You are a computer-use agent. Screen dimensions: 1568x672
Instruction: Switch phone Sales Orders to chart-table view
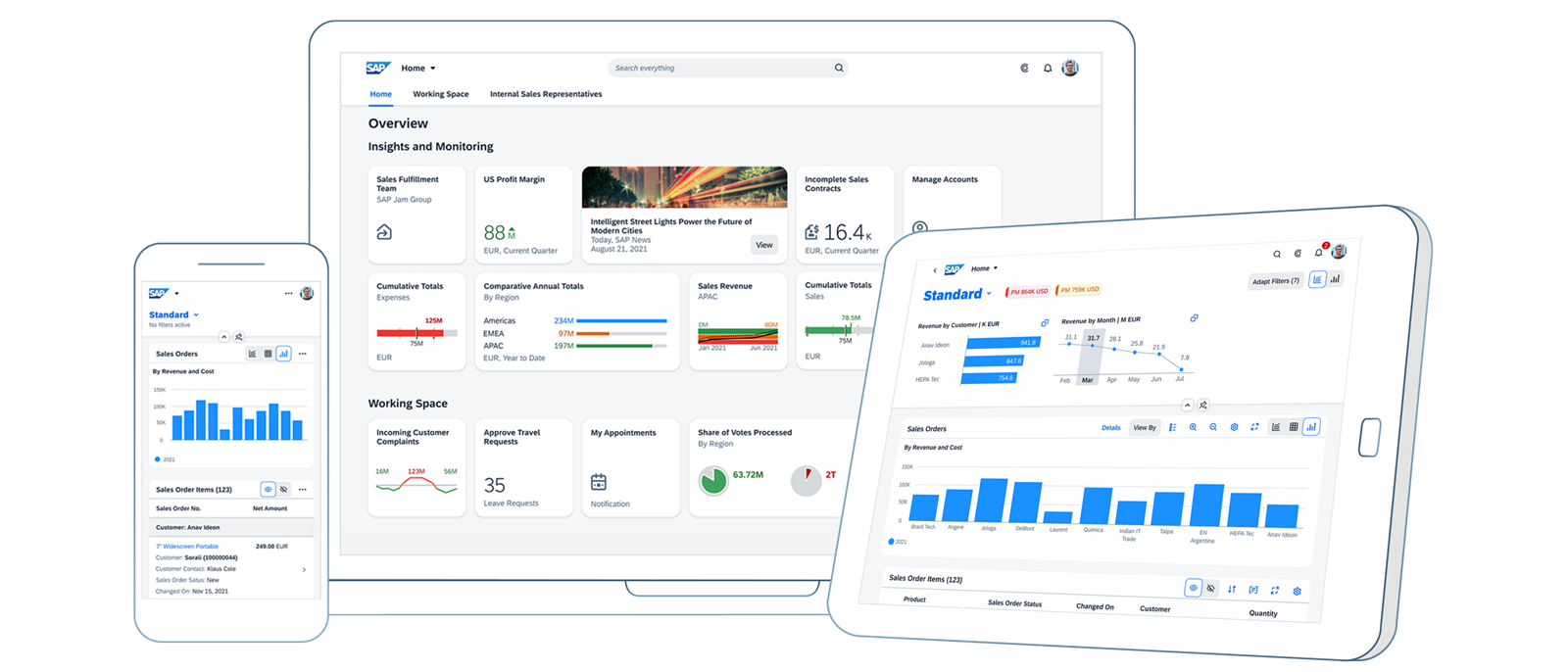(x=252, y=354)
